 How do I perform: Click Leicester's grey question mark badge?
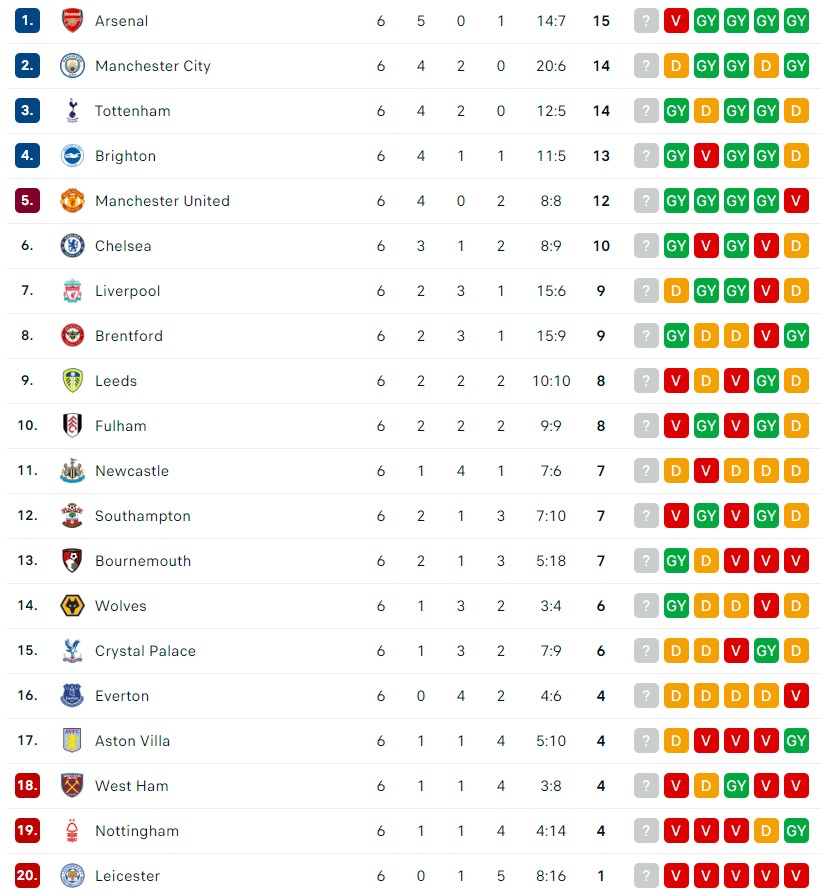pos(647,876)
